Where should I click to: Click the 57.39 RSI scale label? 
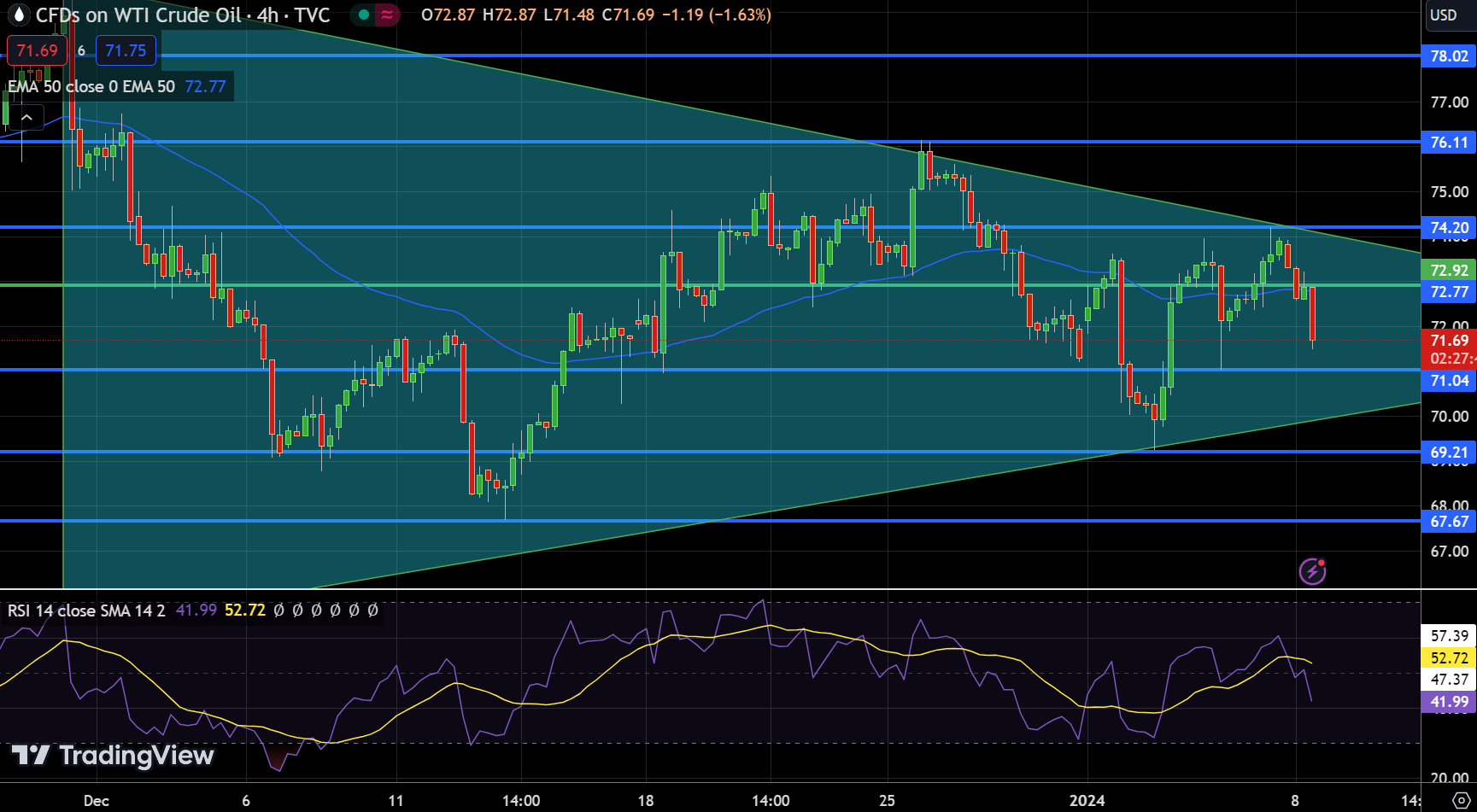1449,636
